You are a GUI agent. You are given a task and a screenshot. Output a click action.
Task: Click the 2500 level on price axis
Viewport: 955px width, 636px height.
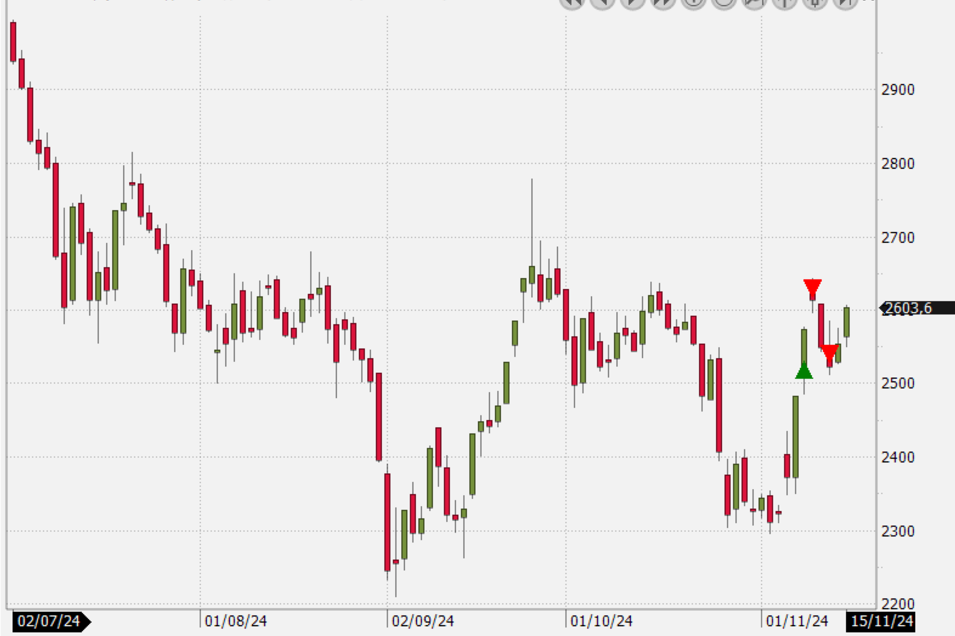pos(898,384)
